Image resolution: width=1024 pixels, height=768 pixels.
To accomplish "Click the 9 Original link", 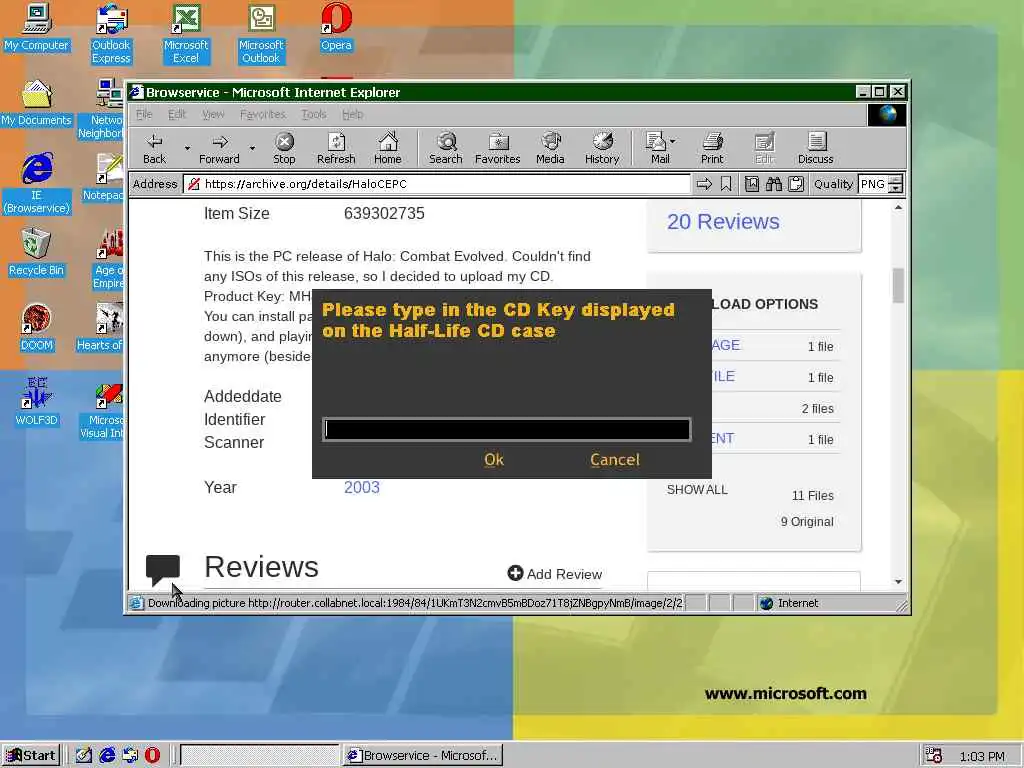I will pos(807,522).
